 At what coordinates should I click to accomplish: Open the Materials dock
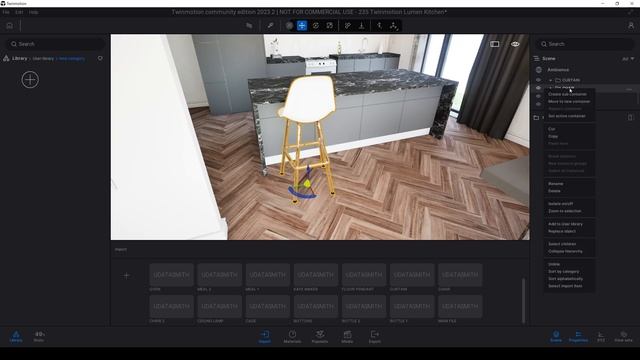coord(292,337)
